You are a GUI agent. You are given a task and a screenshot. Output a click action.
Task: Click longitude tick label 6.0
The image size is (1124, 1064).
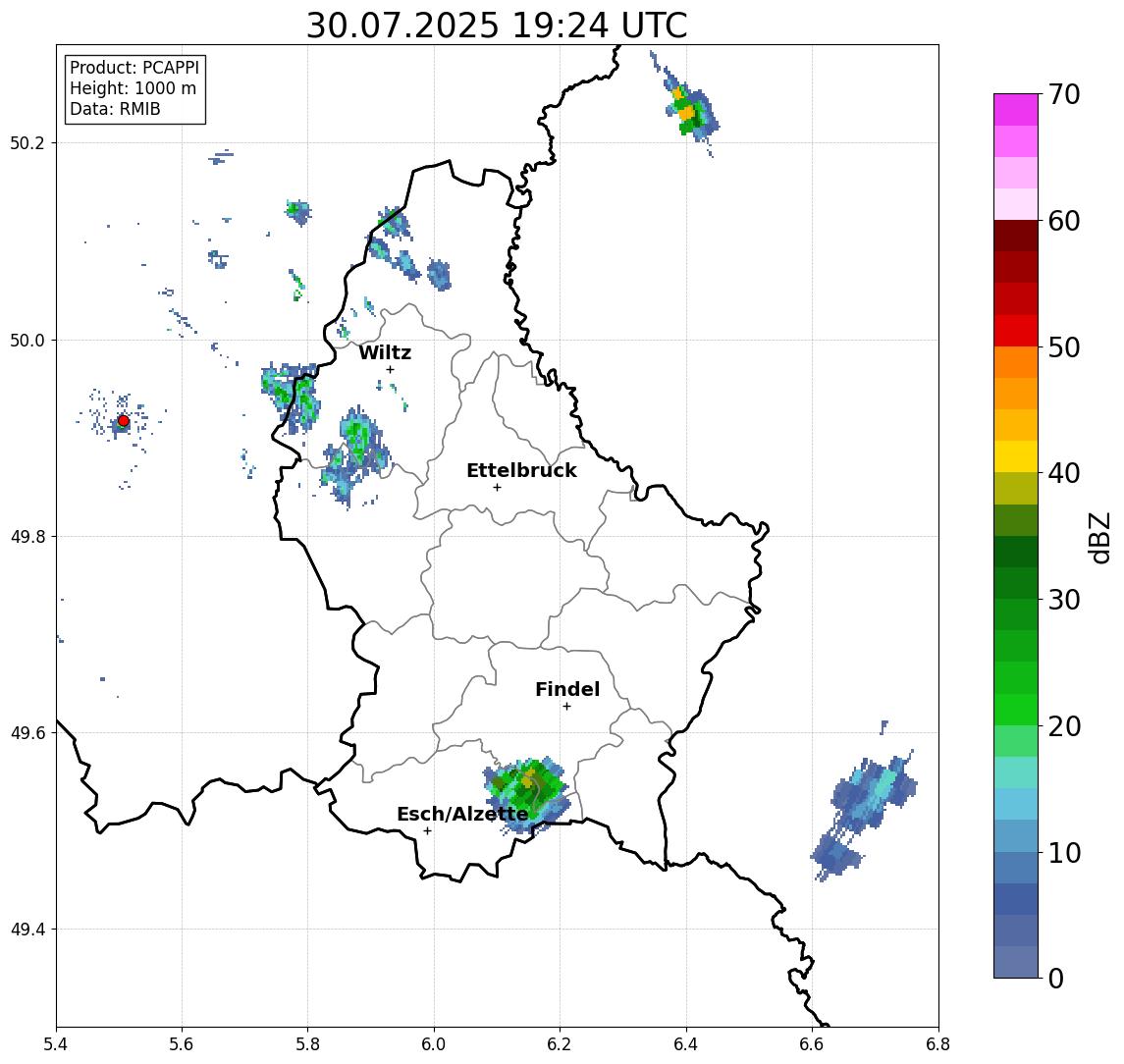pos(434,1044)
